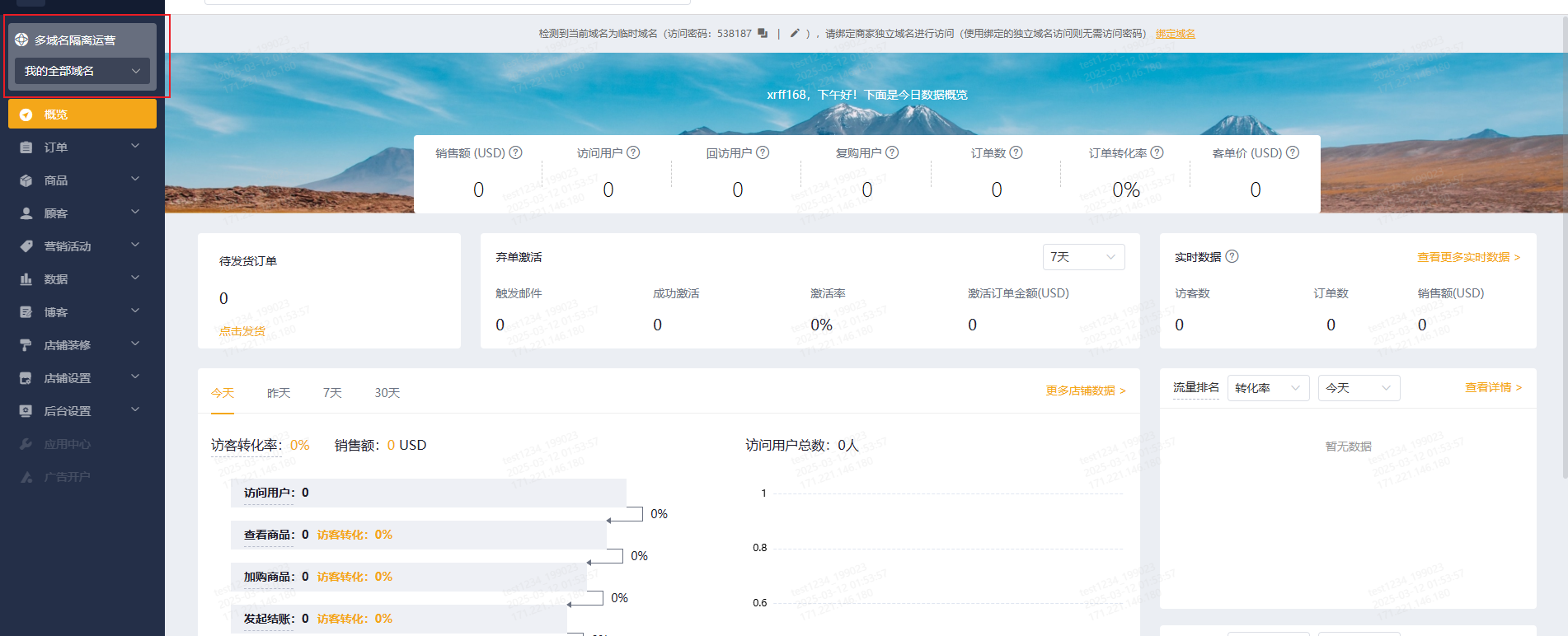Viewport: 1568px width, 636px height.
Task: Click help icon next to 回访用户
Action: (x=763, y=152)
